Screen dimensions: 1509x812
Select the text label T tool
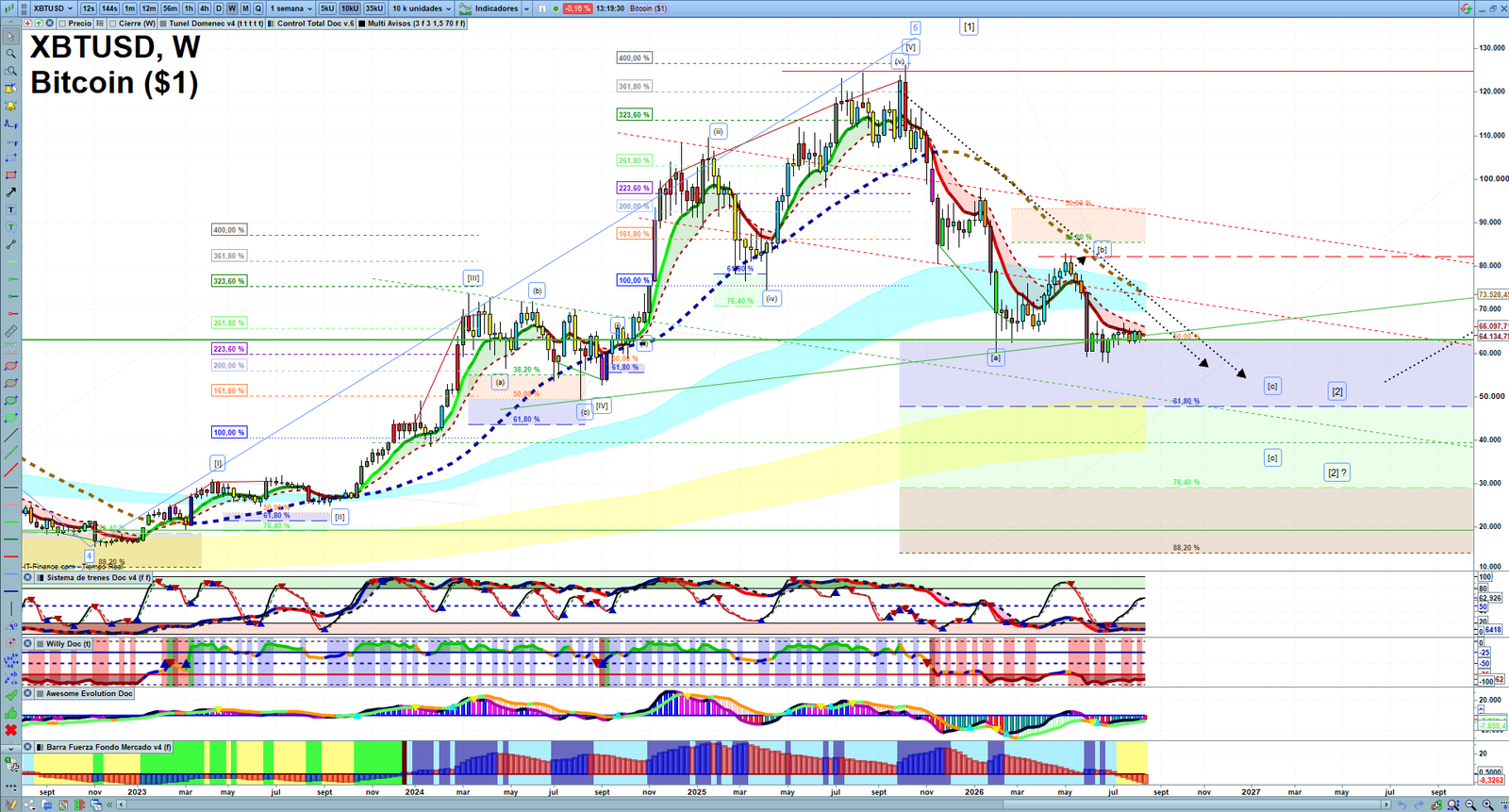(11, 209)
